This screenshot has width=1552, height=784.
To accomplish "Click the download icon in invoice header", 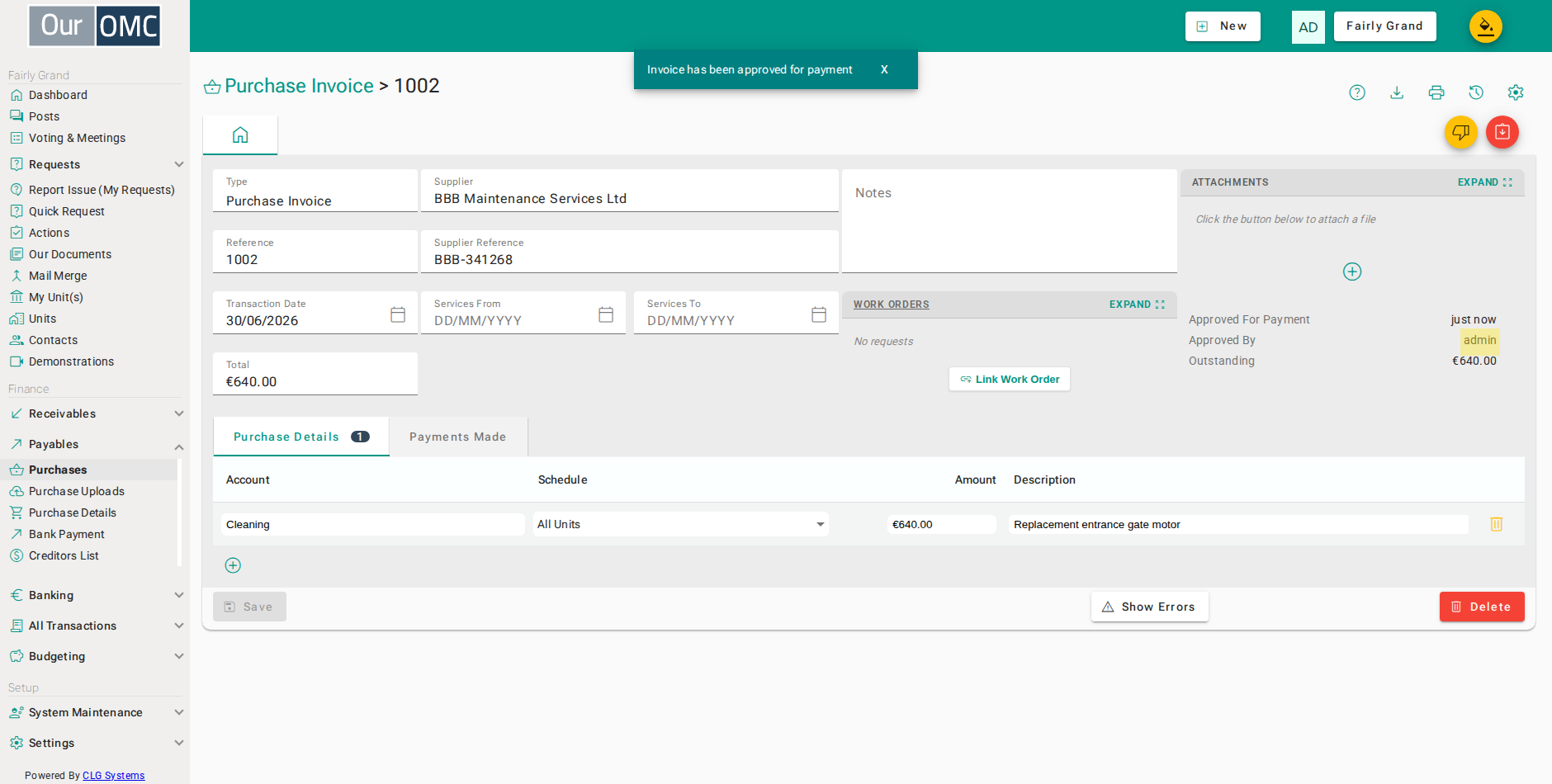I will click(1397, 92).
